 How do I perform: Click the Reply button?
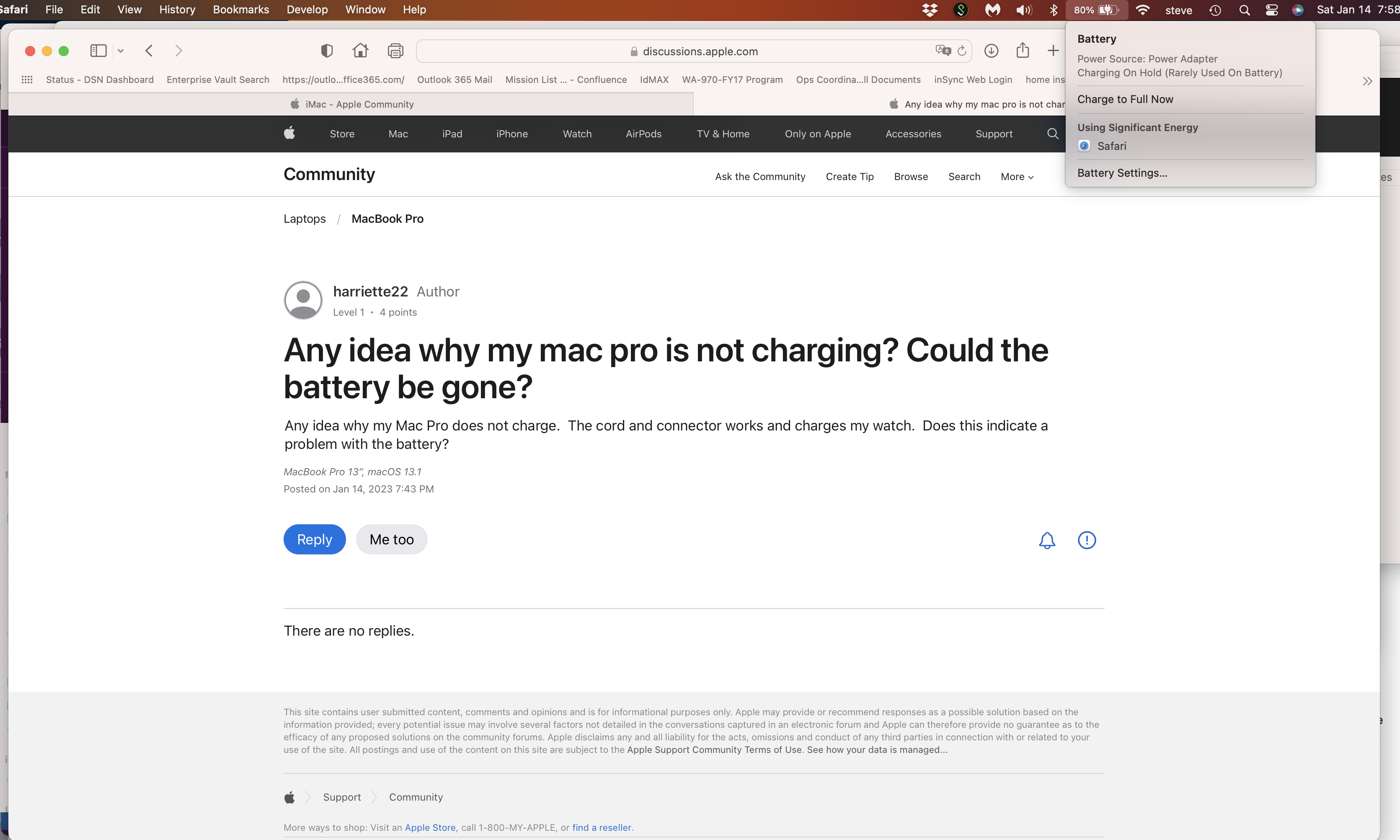314,539
